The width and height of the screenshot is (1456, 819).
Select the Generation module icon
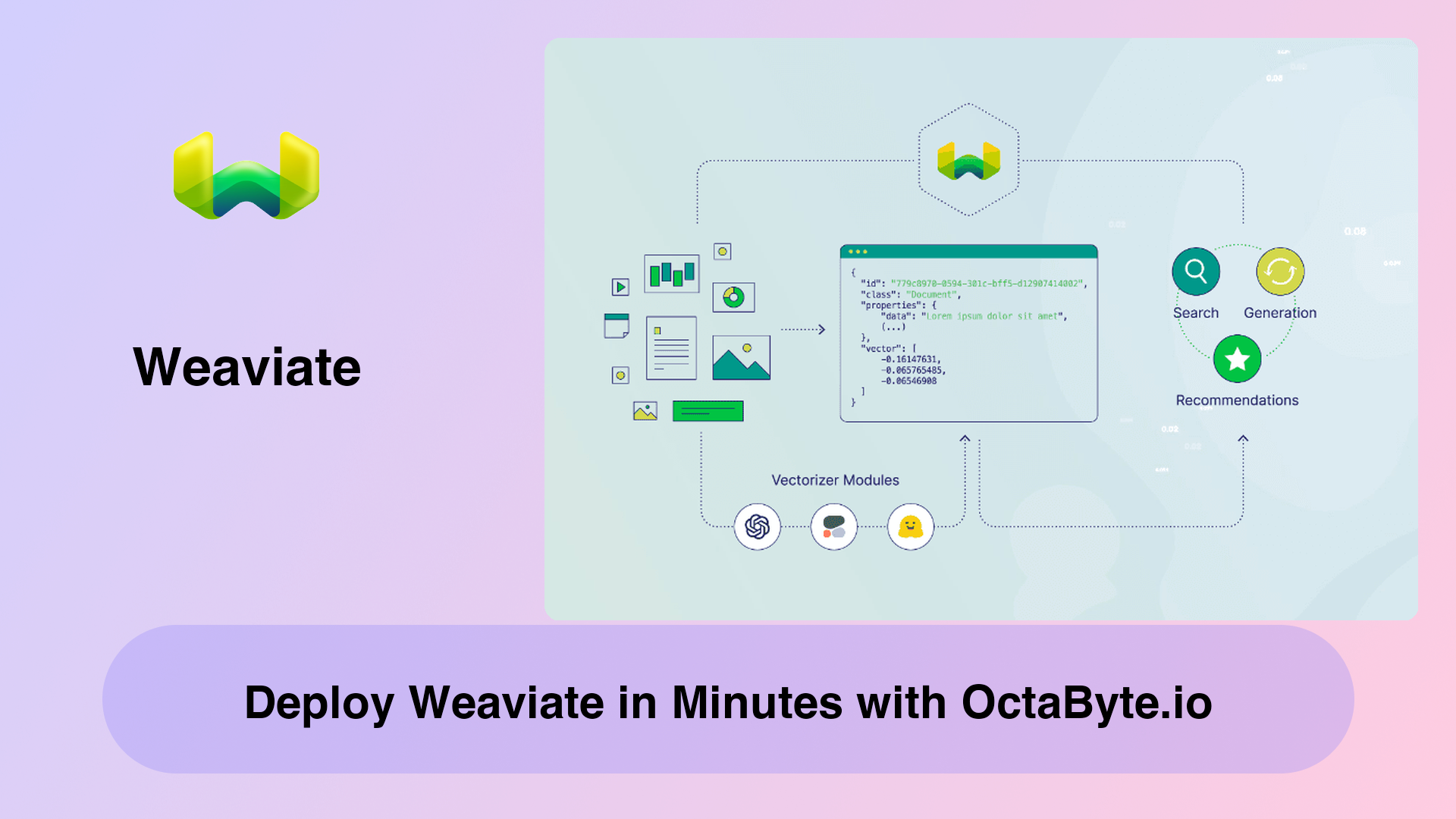point(1281,271)
